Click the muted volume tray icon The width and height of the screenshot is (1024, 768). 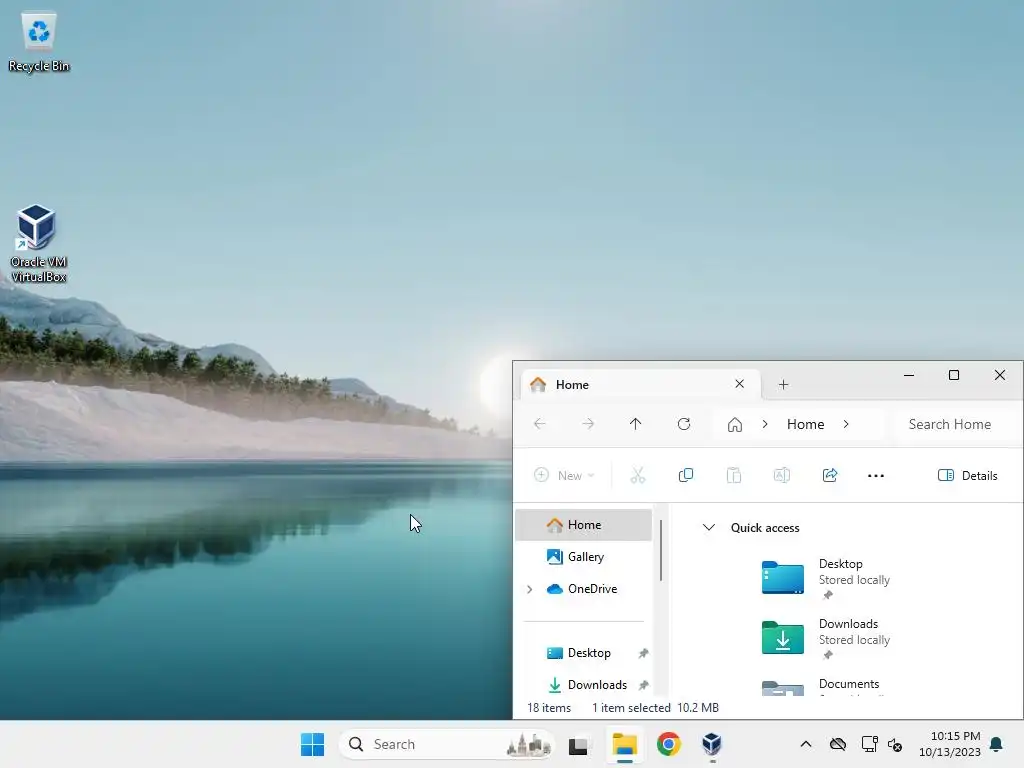pyautogui.click(x=895, y=744)
